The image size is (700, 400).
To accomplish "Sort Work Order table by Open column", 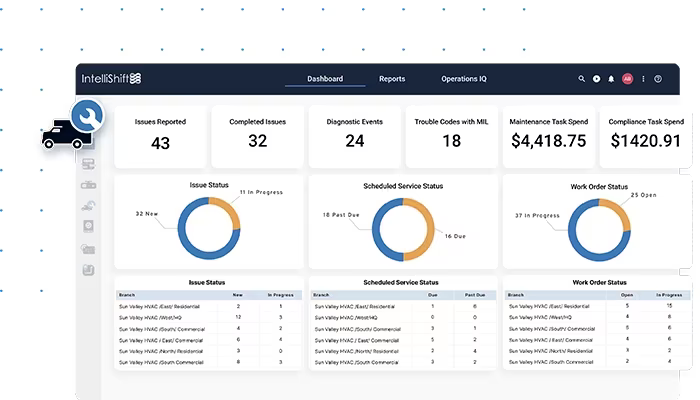I will pyautogui.click(x=627, y=295).
